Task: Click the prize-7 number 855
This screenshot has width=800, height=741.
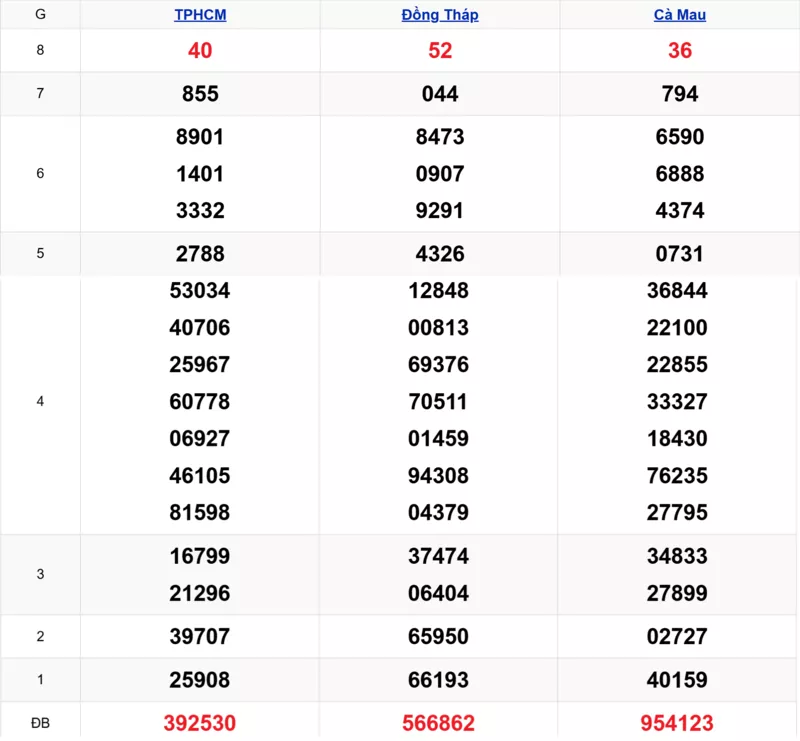Action: click(200, 94)
